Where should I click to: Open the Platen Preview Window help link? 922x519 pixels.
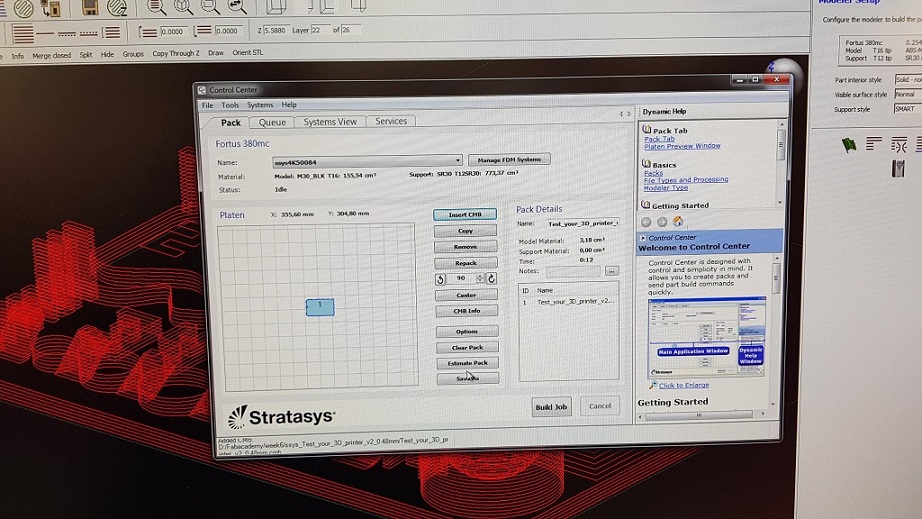[682, 146]
